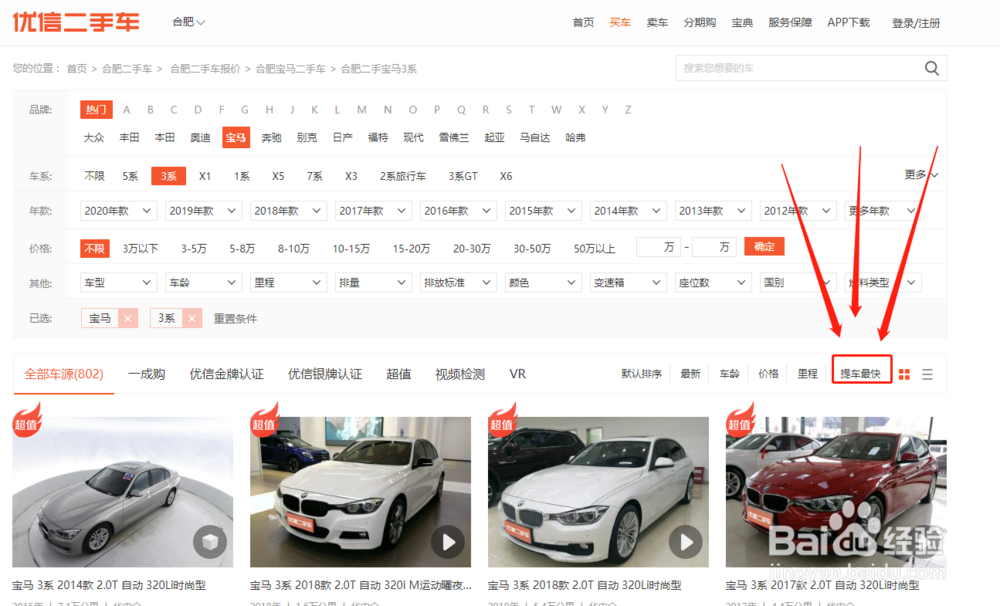1000x606 pixels.
Task: Open the 2017年款 dropdown
Action: (372, 211)
